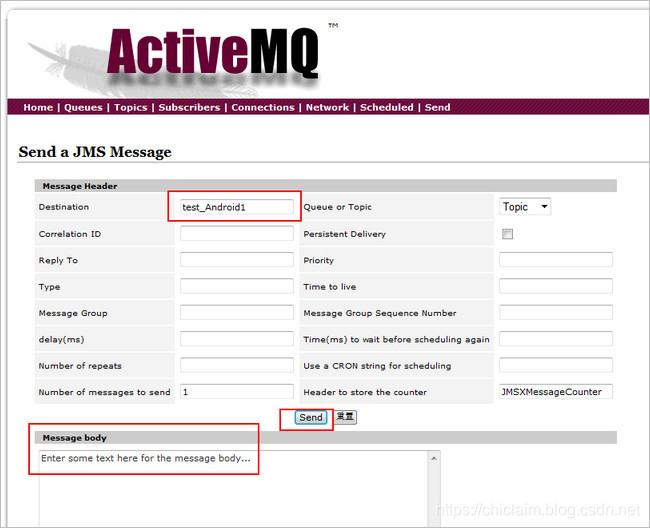The image size is (650, 528).
Task: Click the Message Group Sequence Number field
Action: [556, 312]
